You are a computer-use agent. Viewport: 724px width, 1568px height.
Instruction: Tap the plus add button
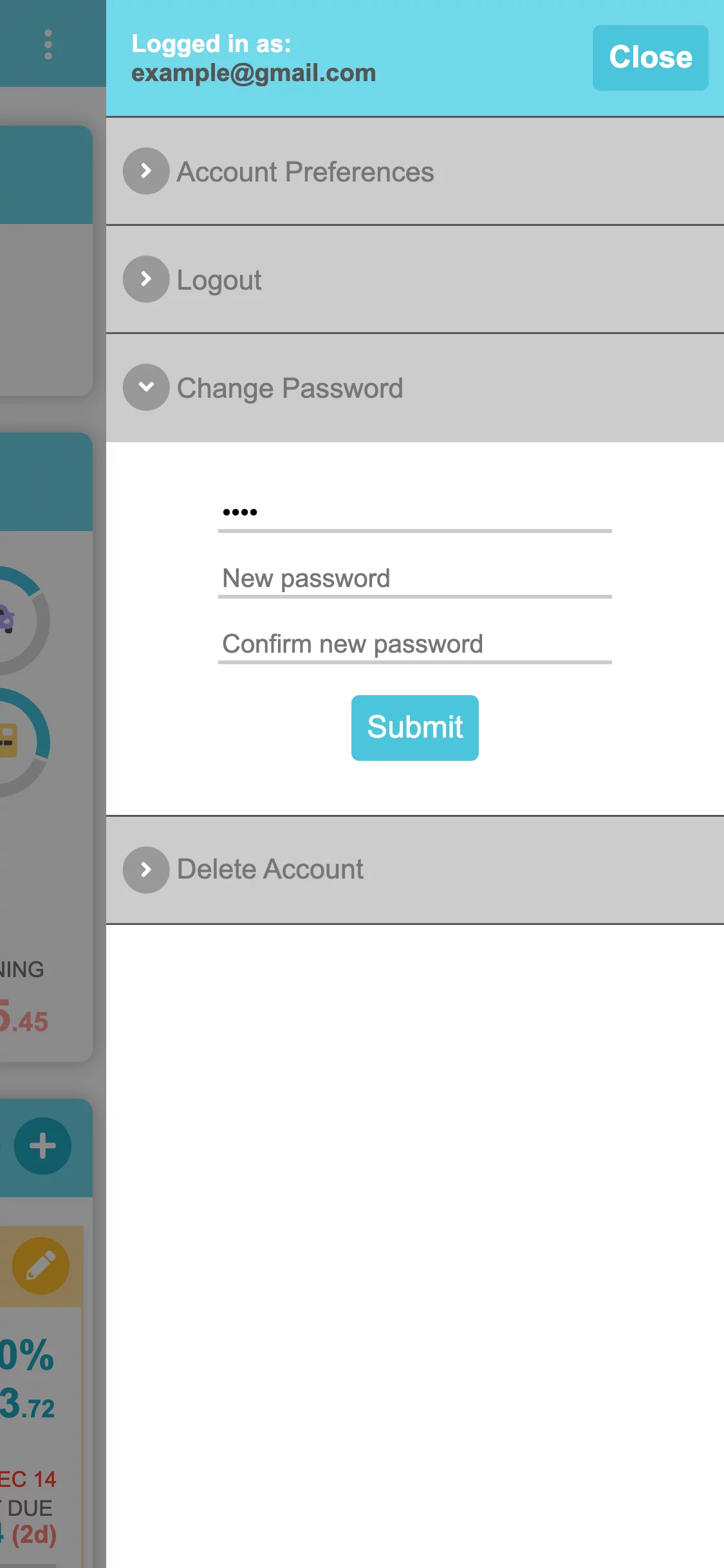click(x=42, y=1146)
